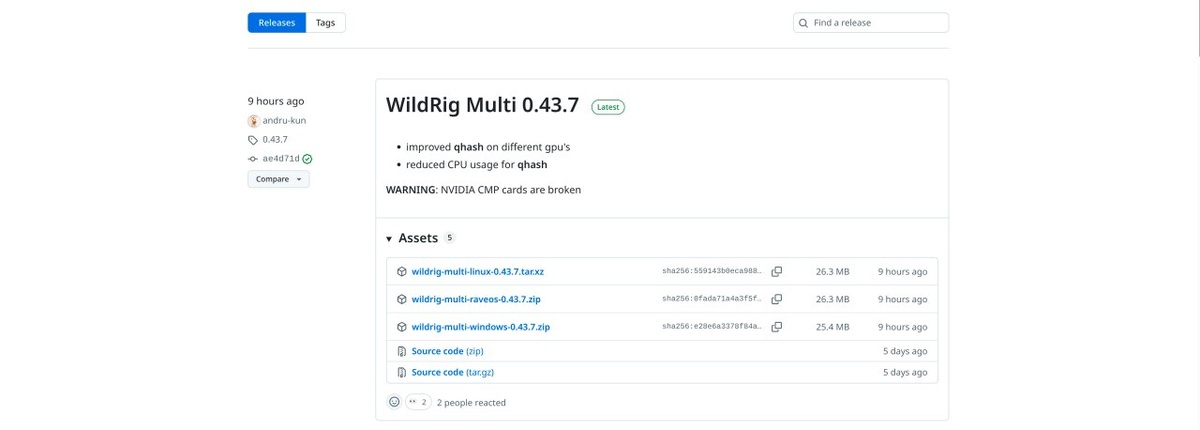
Task: Click the tag icon next to 0.43.7
Action: point(253,140)
